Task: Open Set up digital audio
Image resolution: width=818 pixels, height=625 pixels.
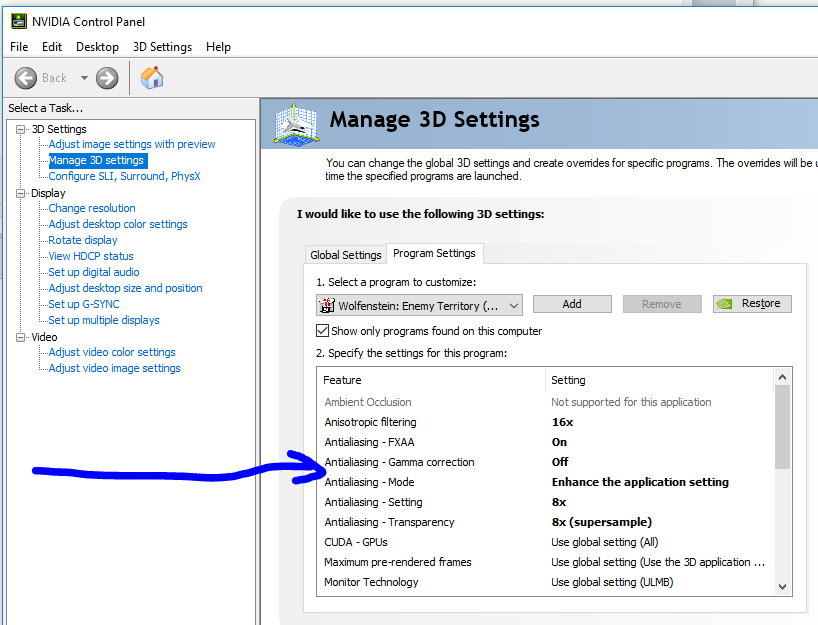Action: coord(94,272)
